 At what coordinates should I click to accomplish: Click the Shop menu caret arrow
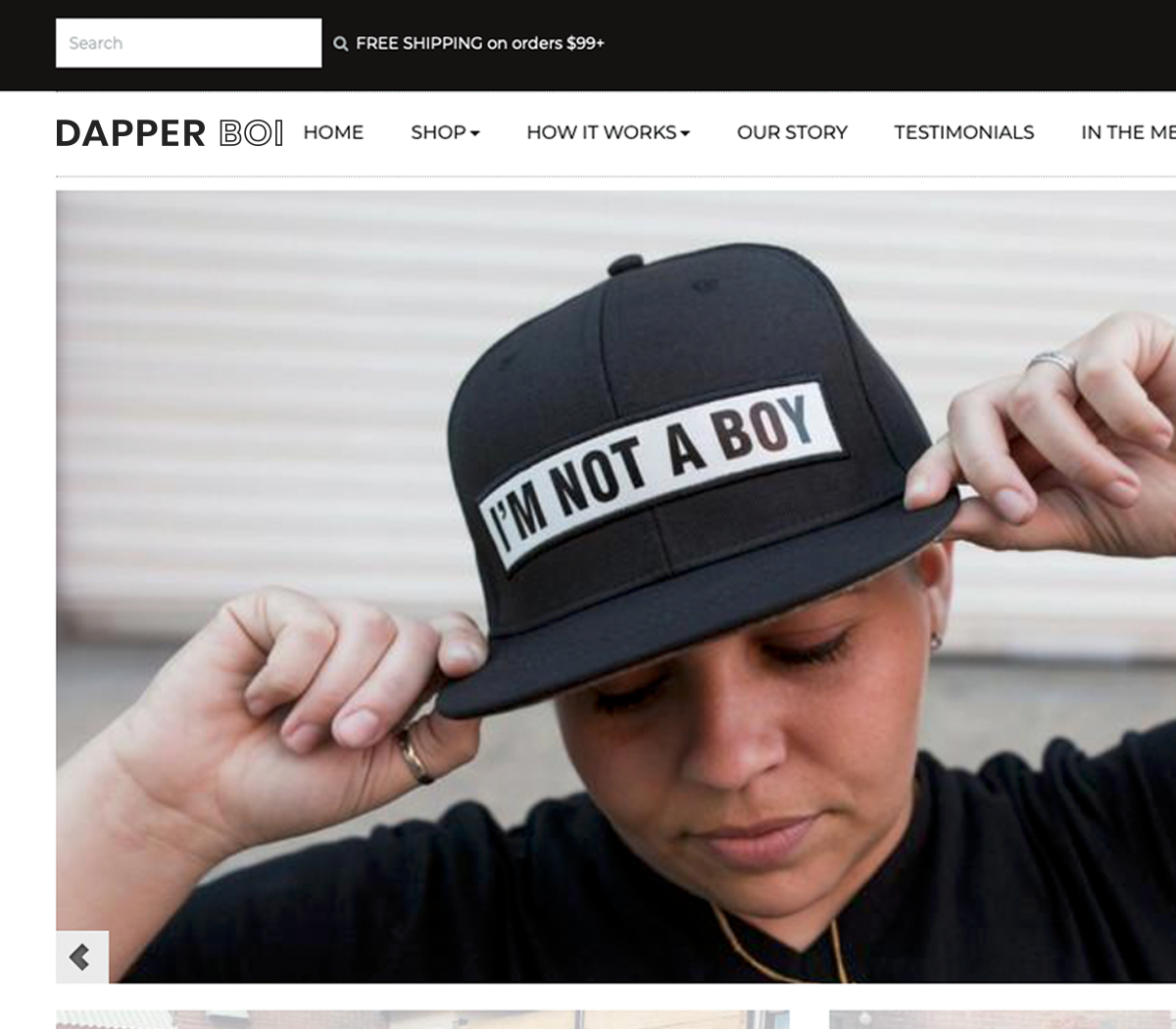[x=475, y=133]
